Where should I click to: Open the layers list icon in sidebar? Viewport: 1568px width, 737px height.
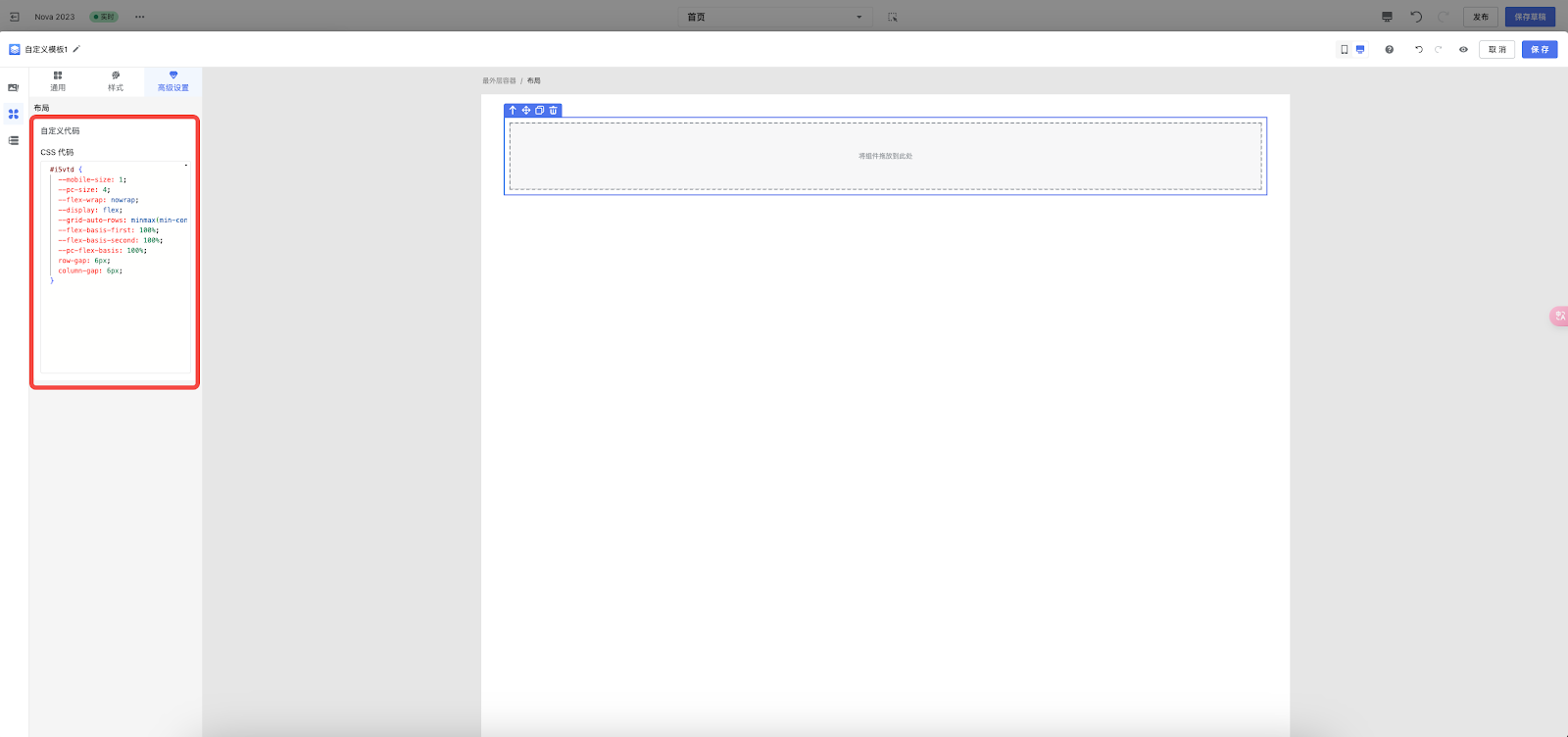coord(14,140)
